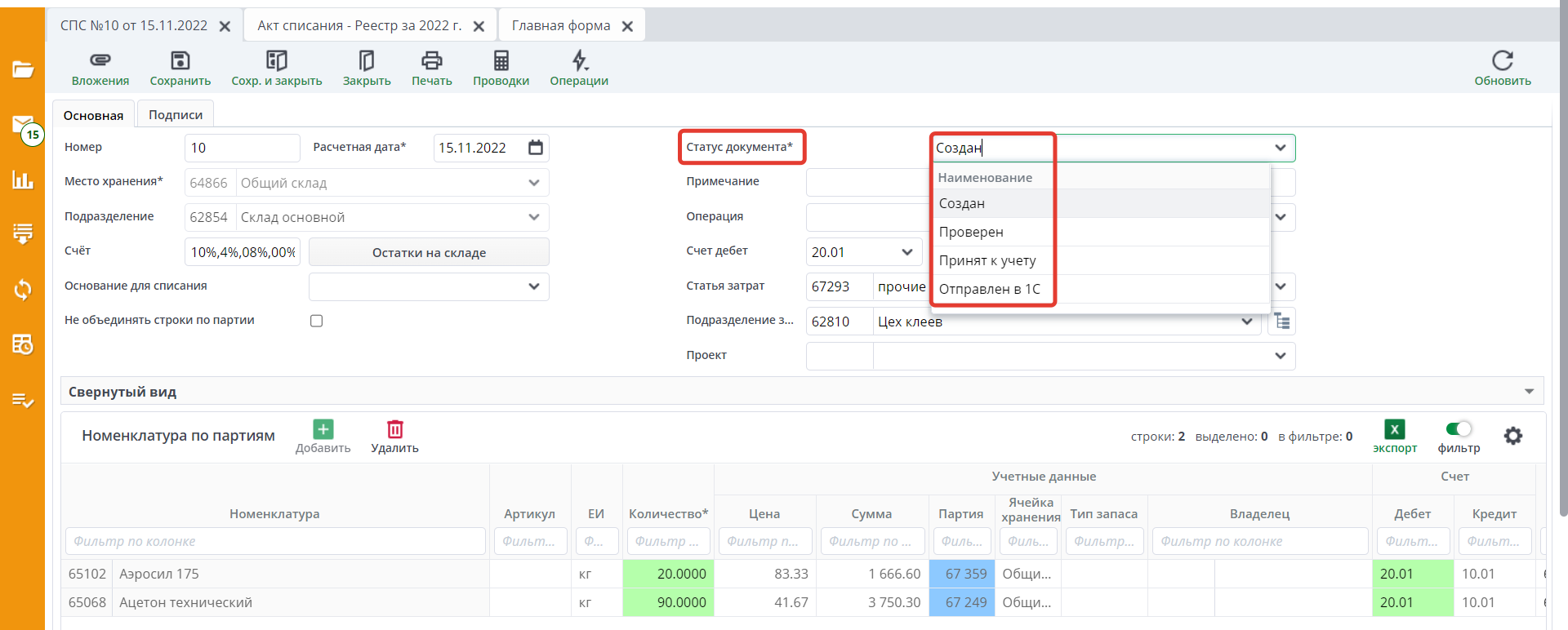Click the Номер input field
Screen dimensions: 1568x630
[x=242, y=148]
